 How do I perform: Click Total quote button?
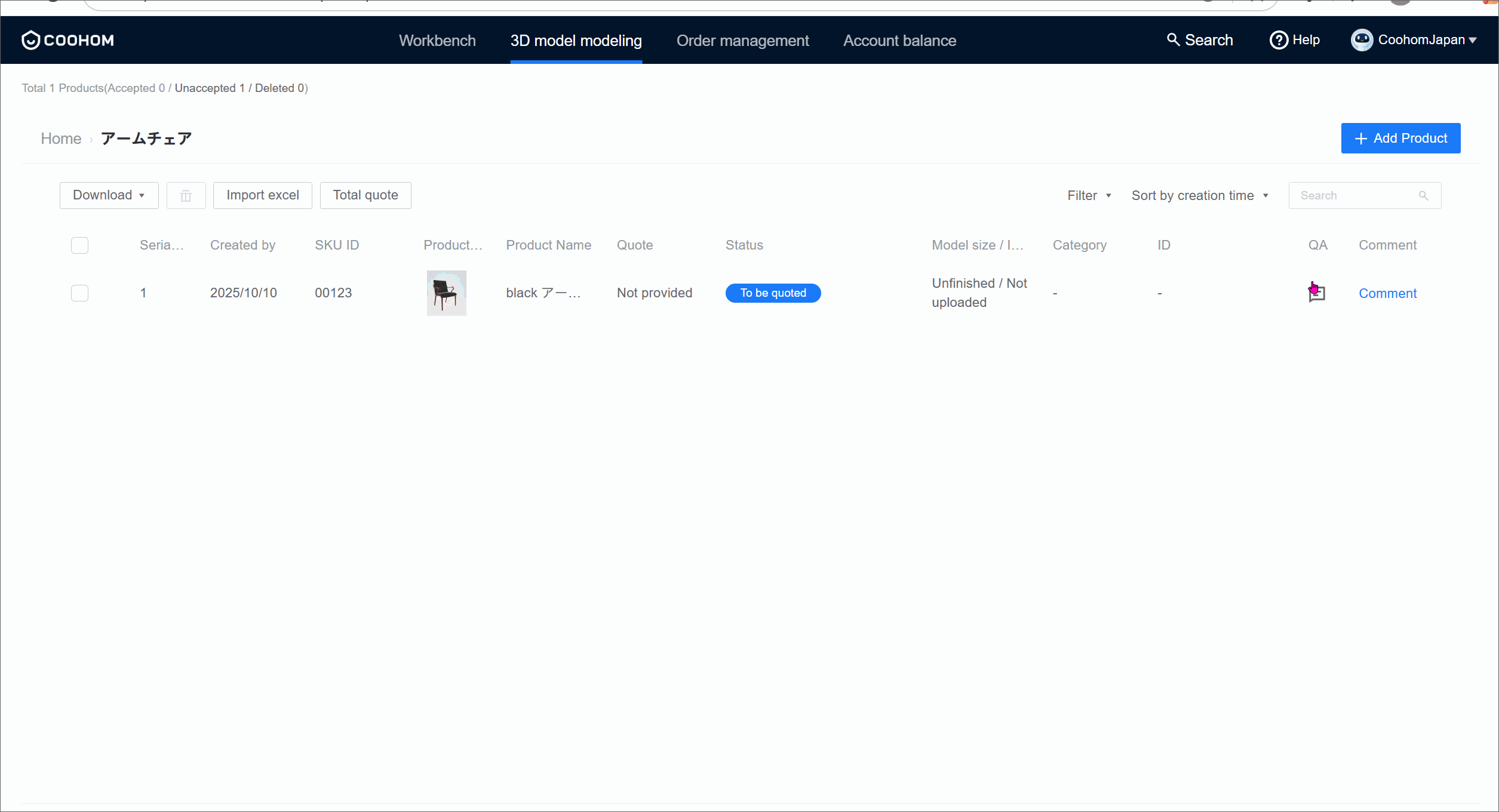(365, 195)
